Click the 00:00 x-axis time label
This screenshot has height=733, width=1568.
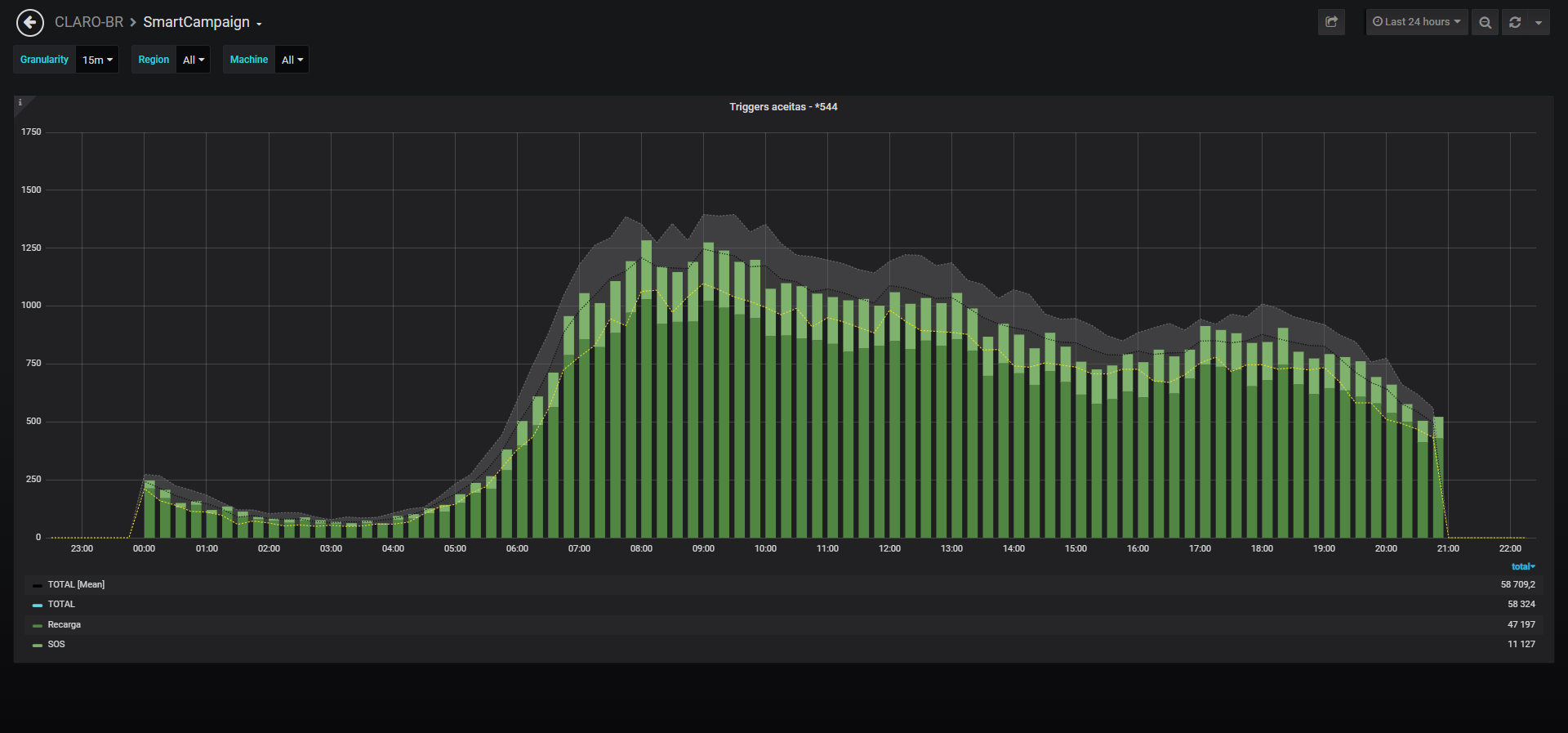click(x=144, y=548)
